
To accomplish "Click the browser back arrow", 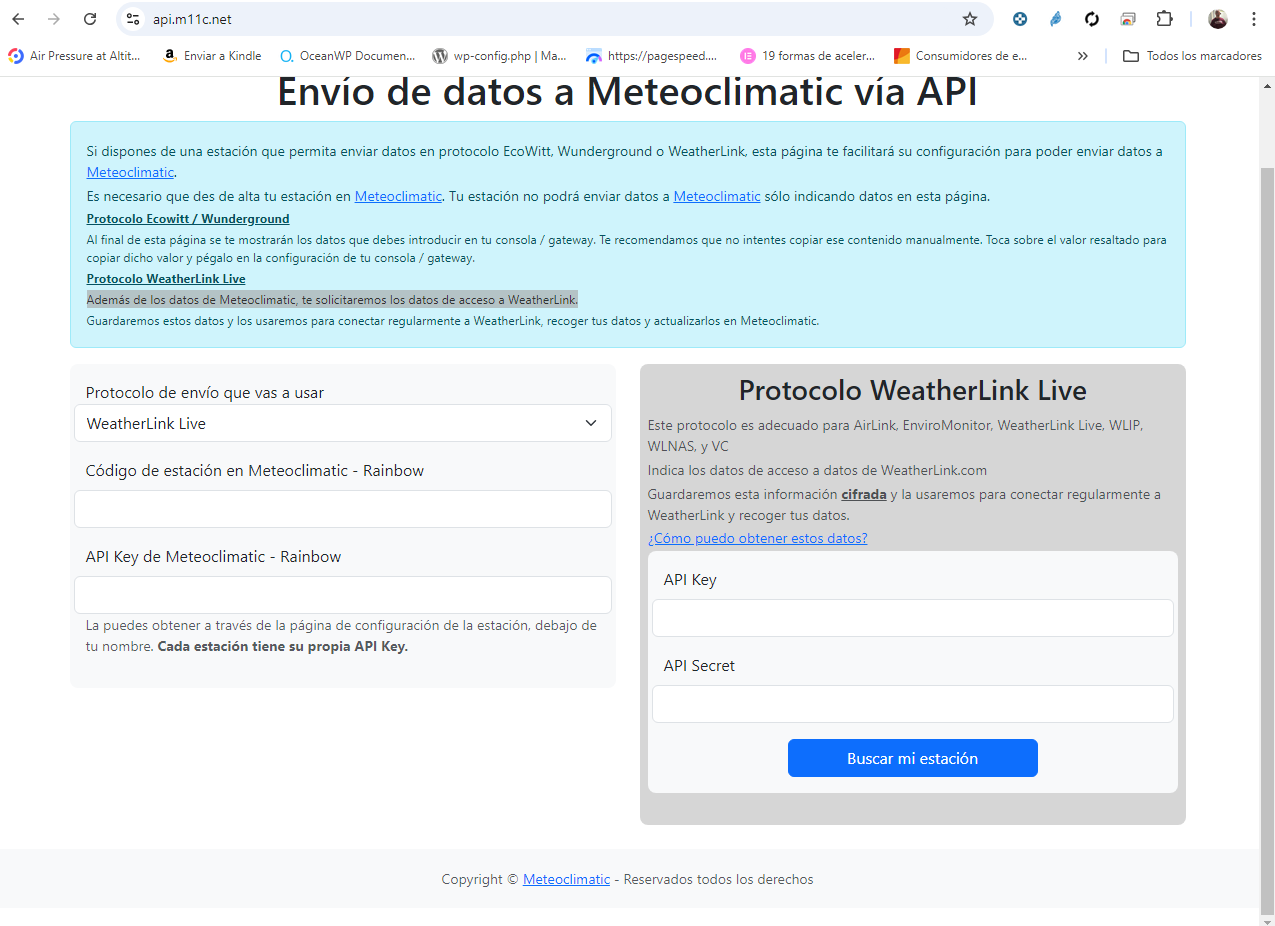I will pos(18,19).
